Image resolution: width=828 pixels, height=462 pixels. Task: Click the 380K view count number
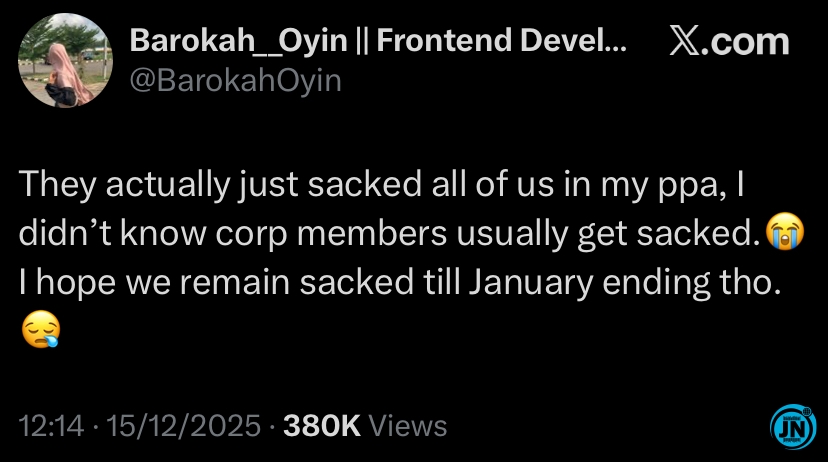pos(322,426)
